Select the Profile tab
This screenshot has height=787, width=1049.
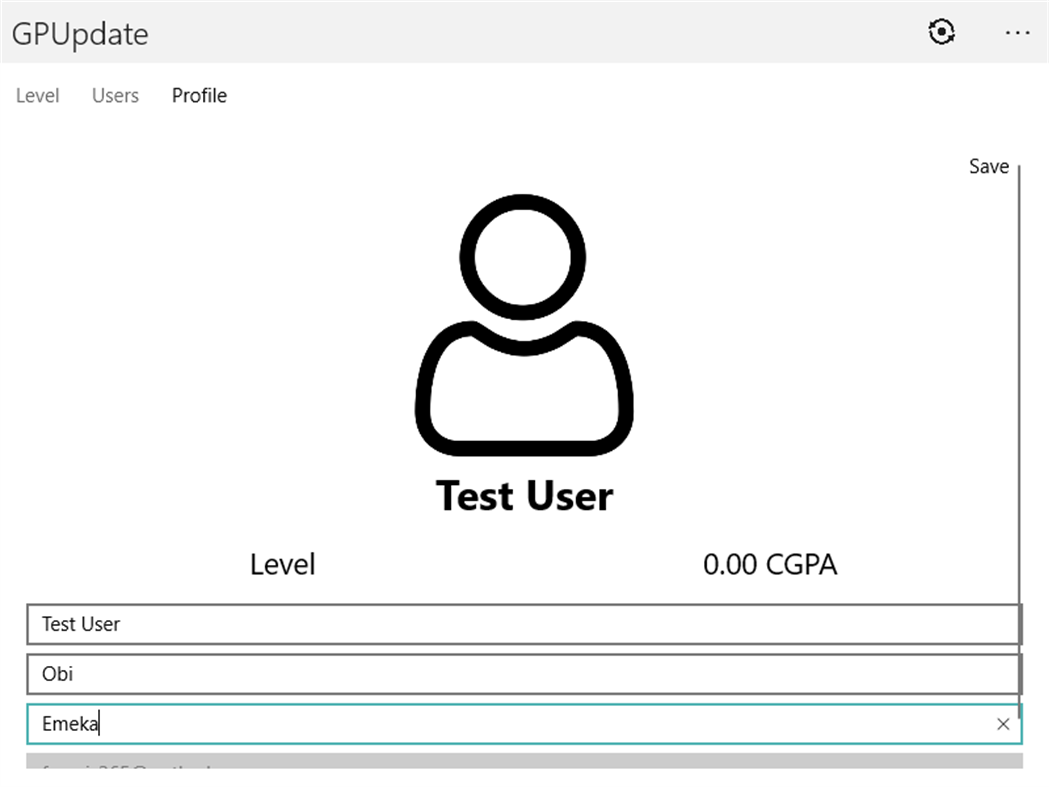(198, 95)
